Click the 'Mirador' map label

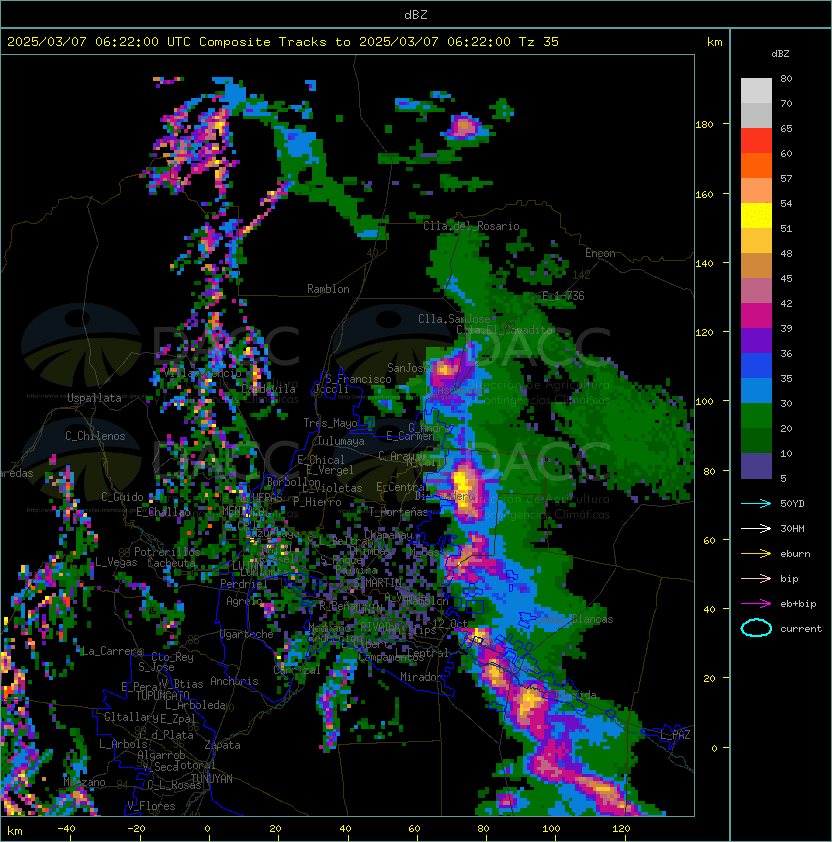click(x=421, y=677)
